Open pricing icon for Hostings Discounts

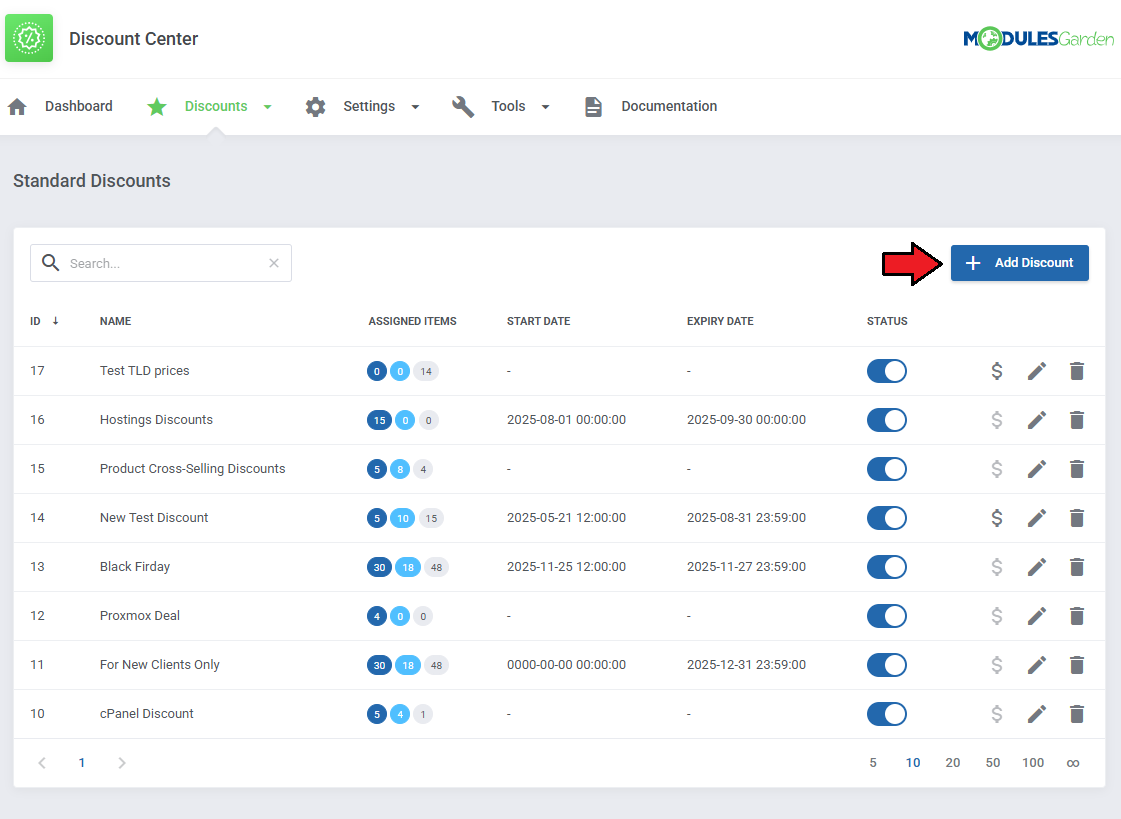(997, 420)
